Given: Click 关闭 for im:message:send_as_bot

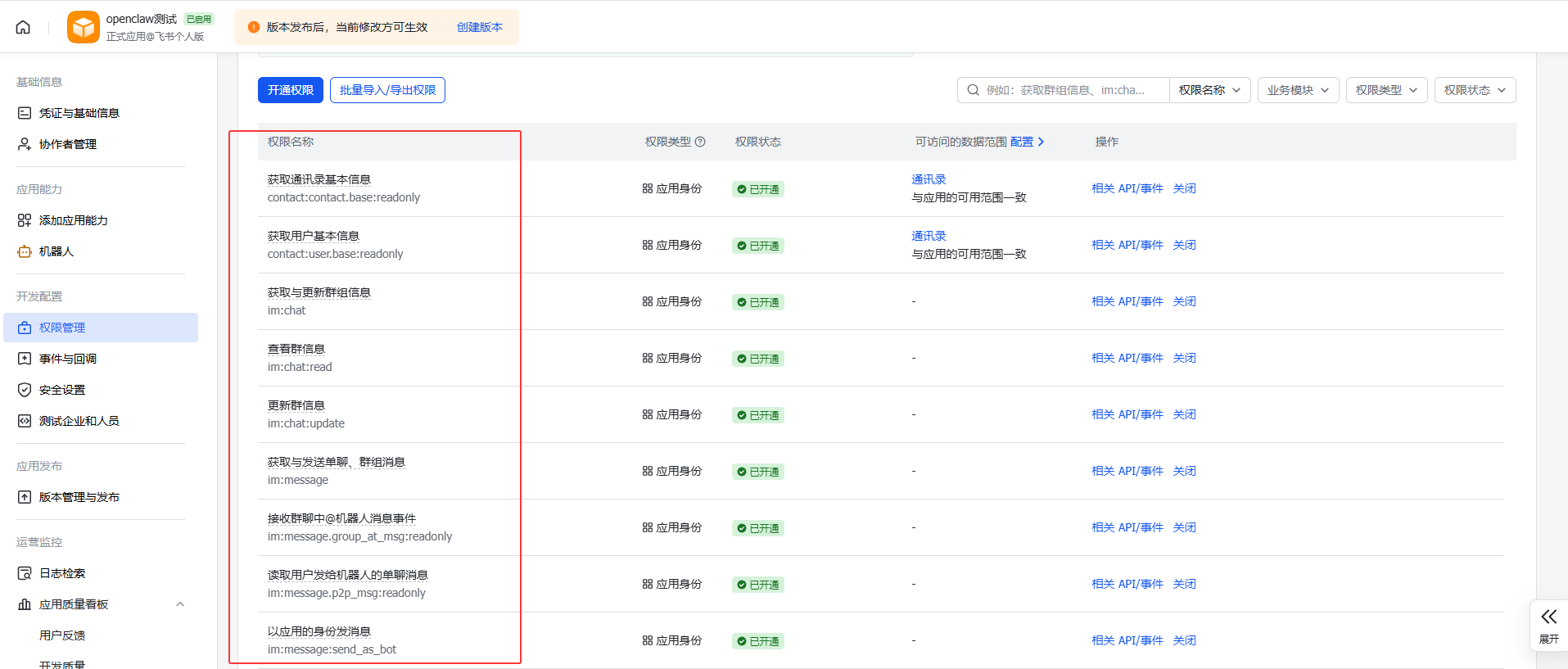Looking at the screenshot, I should [x=1184, y=640].
